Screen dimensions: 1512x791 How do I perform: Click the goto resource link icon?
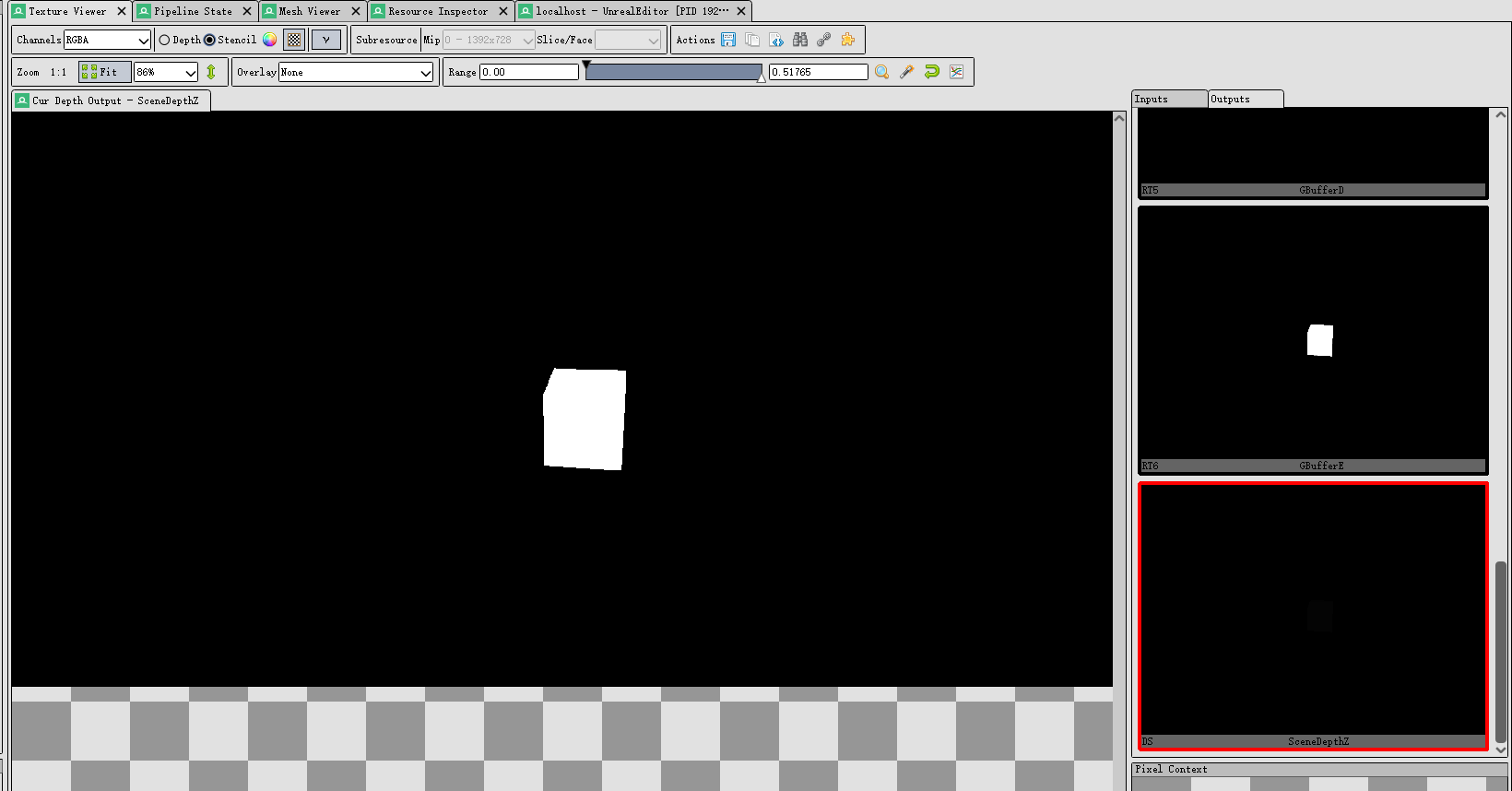[x=824, y=40]
